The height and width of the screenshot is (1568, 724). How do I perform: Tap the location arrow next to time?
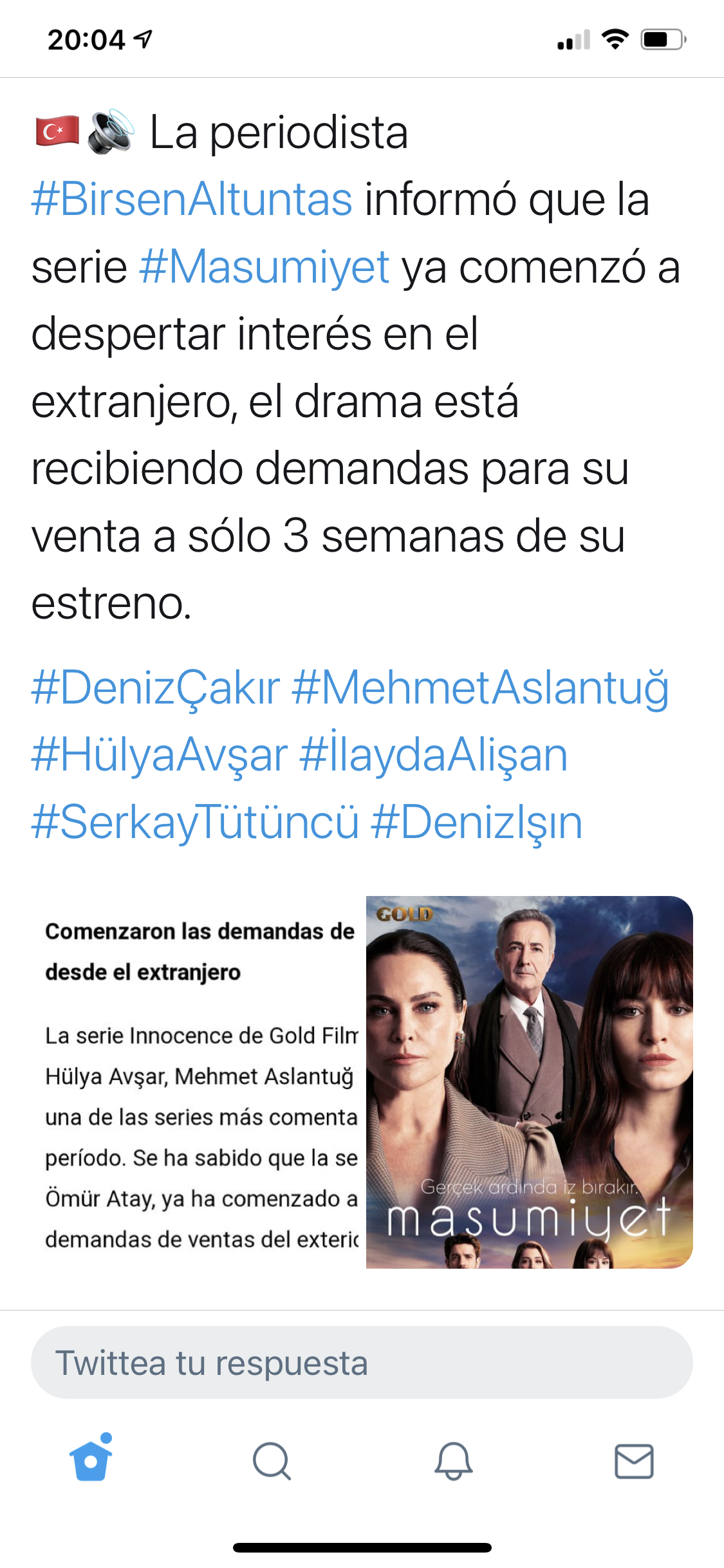pos(143,39)
